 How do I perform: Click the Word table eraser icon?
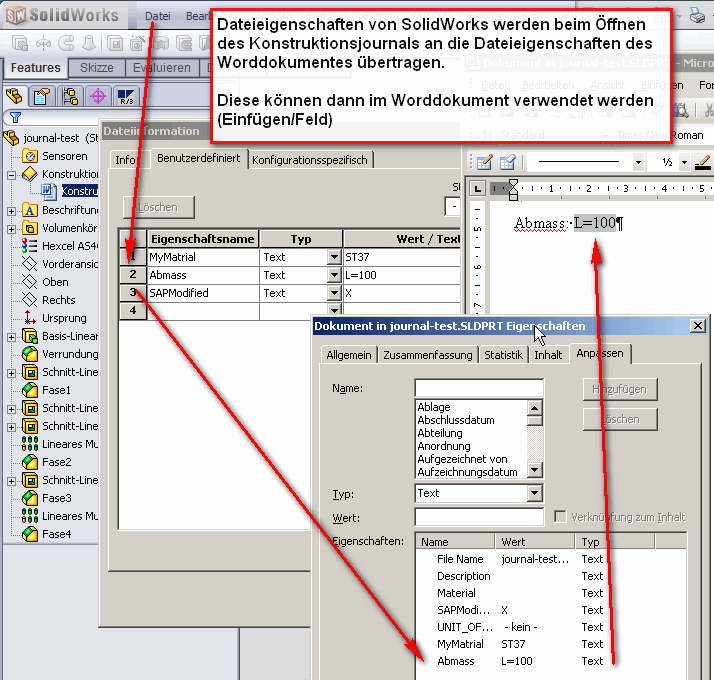click(507, 162)
